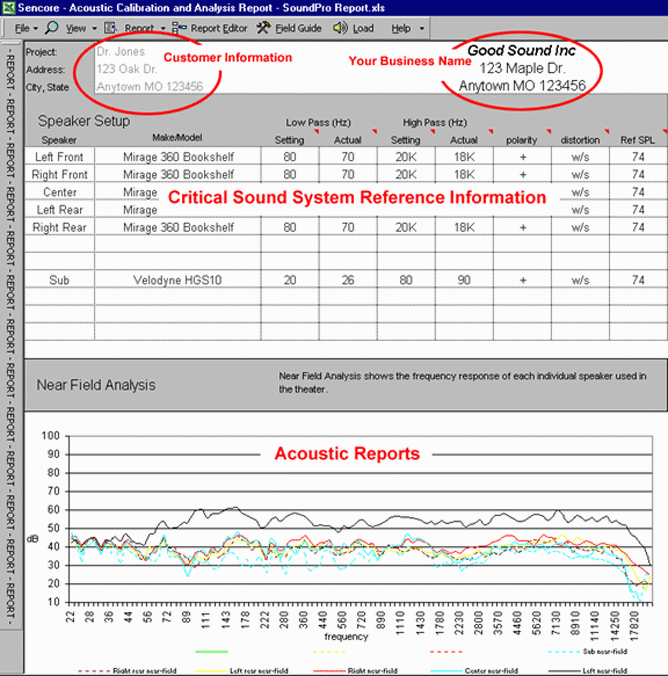This screenshot has height=676, width=668.
Task: Click the High Pass (Hz) column header
Action: tap(435, 122)
